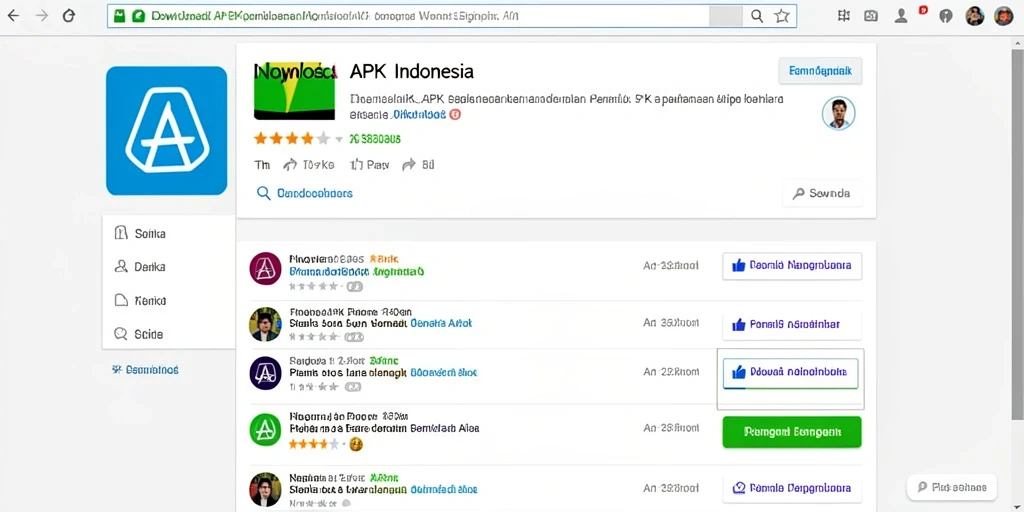Select "Stide" in the left sidebar
This screenshot has height=512, width=1024.
tap(148, 334)
